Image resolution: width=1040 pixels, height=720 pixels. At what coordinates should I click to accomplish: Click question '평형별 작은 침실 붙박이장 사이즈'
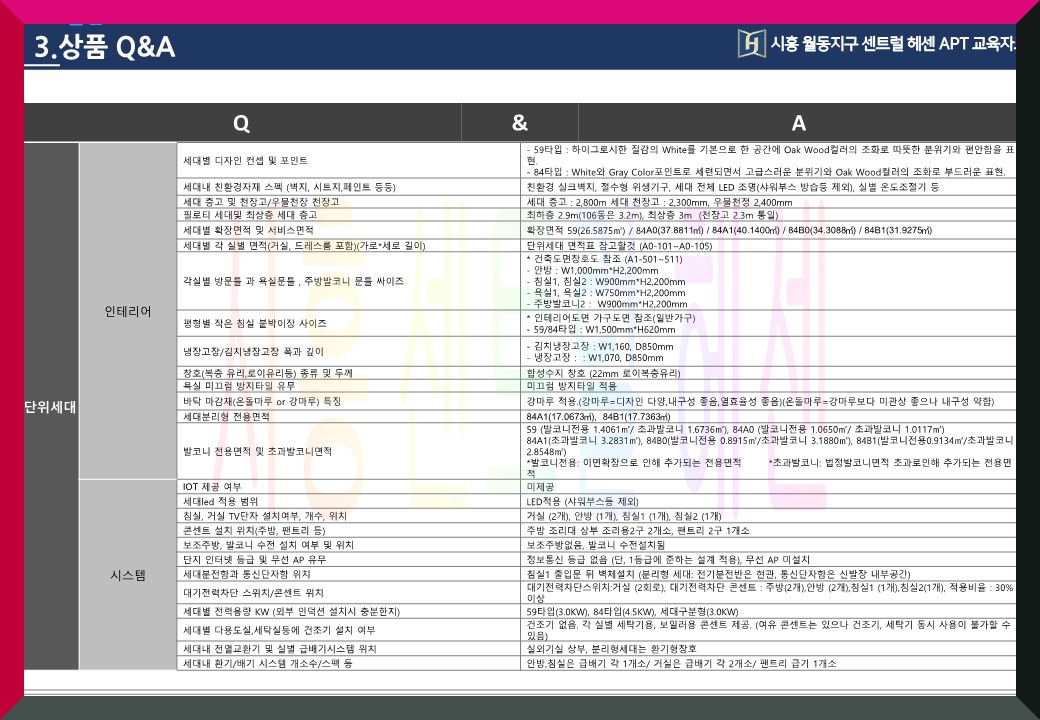(x=255, y=323)
